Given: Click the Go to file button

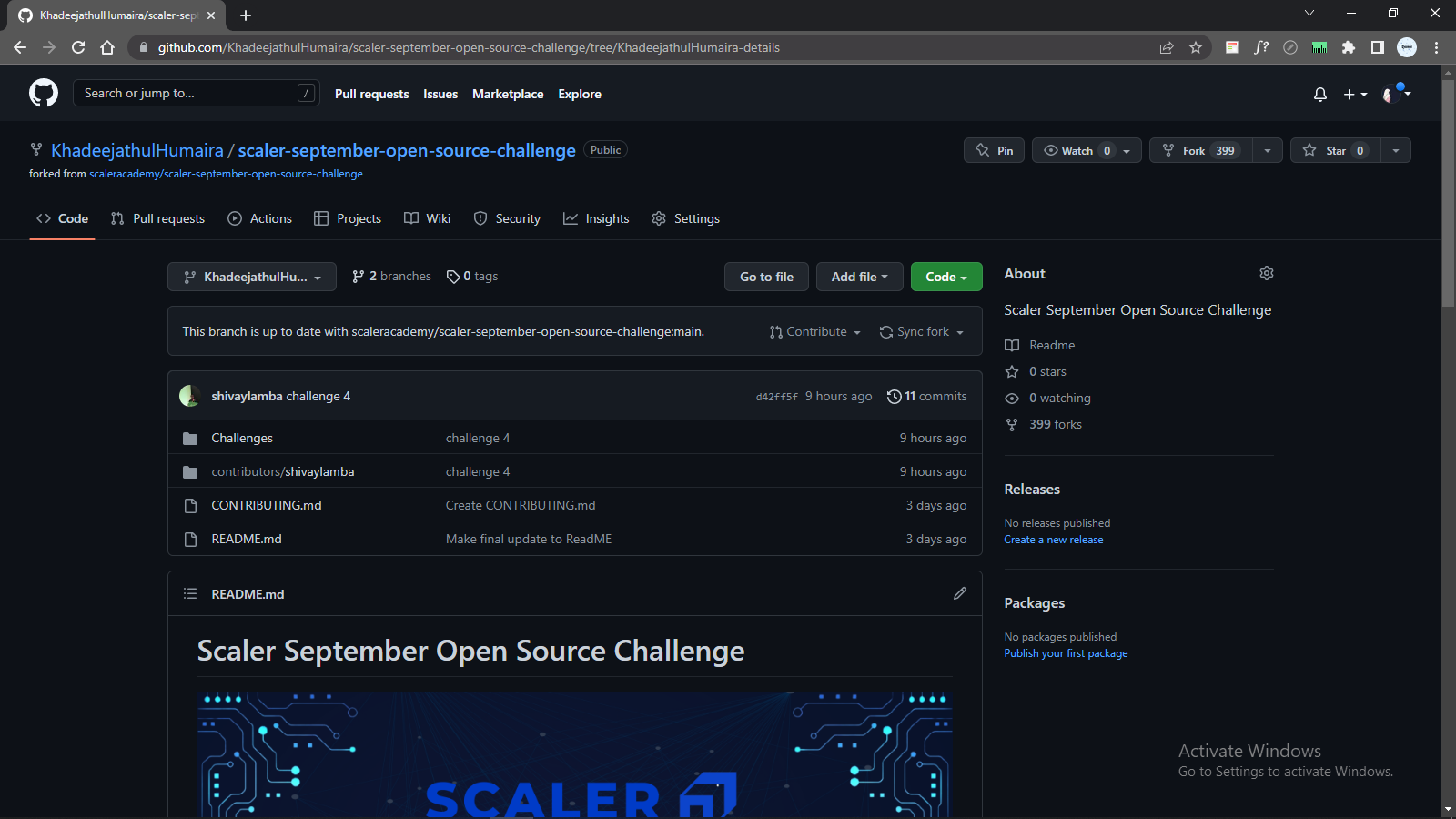Looking at the screenshot, I should pos(765,277).
